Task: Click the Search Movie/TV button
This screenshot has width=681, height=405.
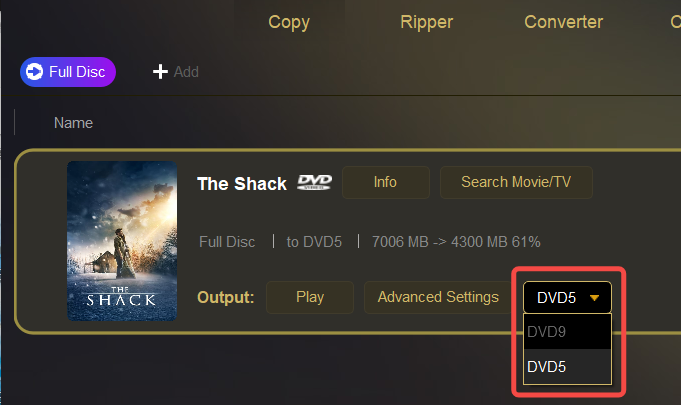Action: pos(516,183)
